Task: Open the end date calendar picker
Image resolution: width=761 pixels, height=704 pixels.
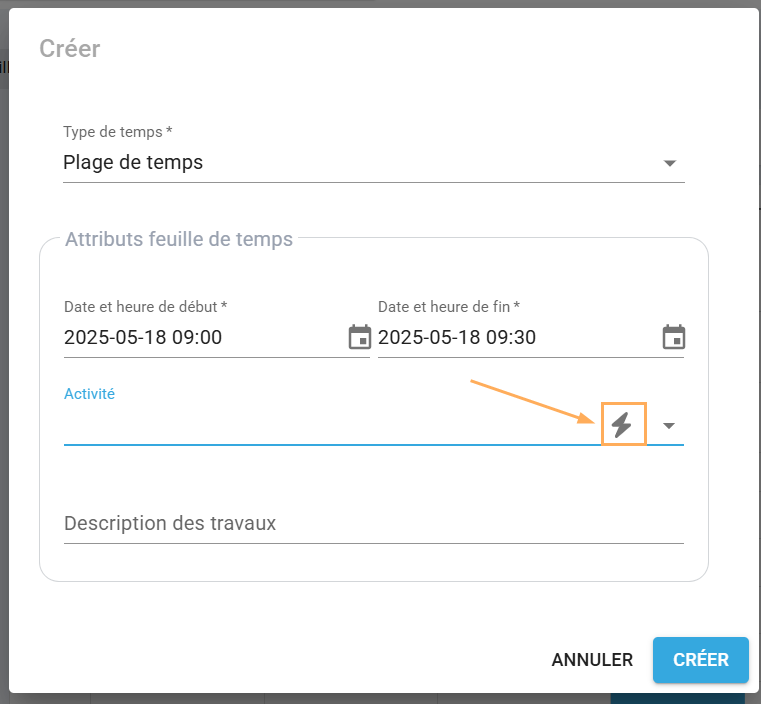Action: (x=674, y=337)
